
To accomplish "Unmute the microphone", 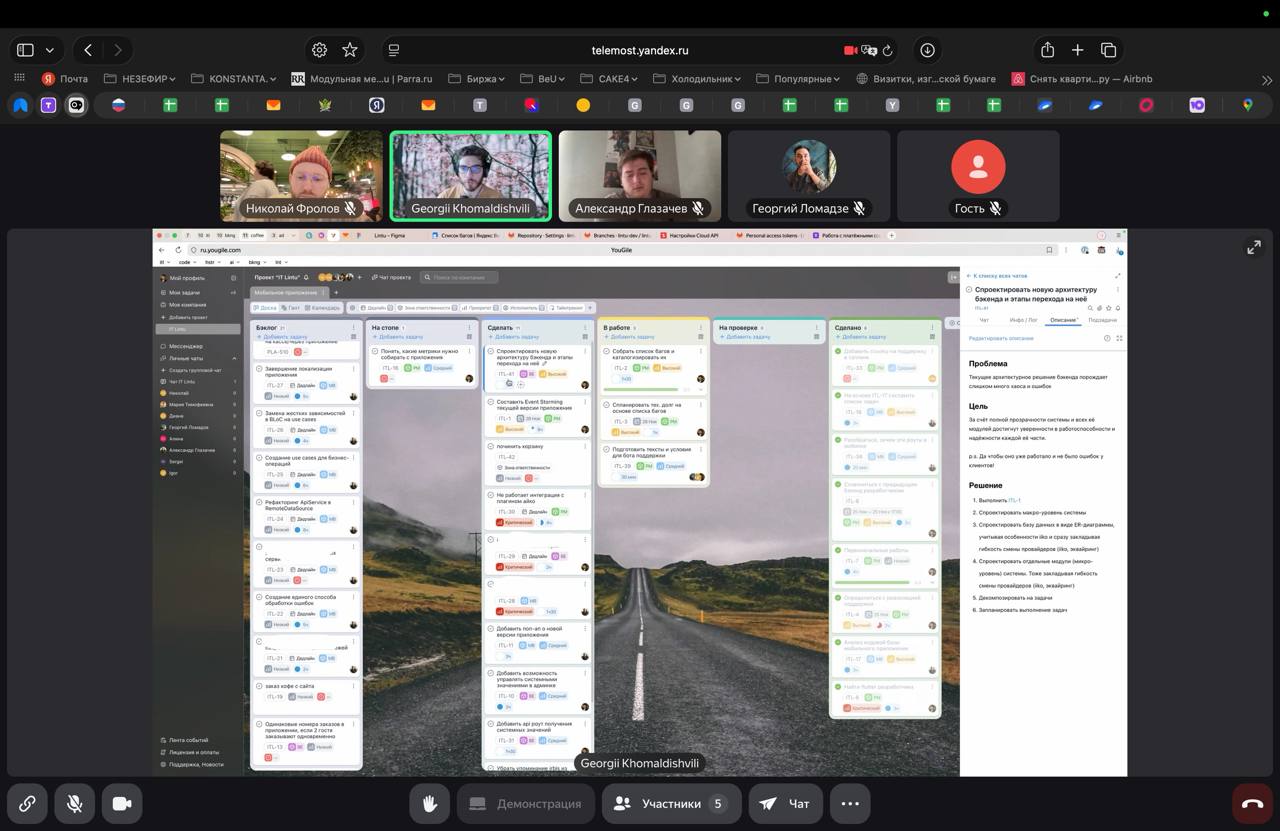I will [x=74, y=803].
